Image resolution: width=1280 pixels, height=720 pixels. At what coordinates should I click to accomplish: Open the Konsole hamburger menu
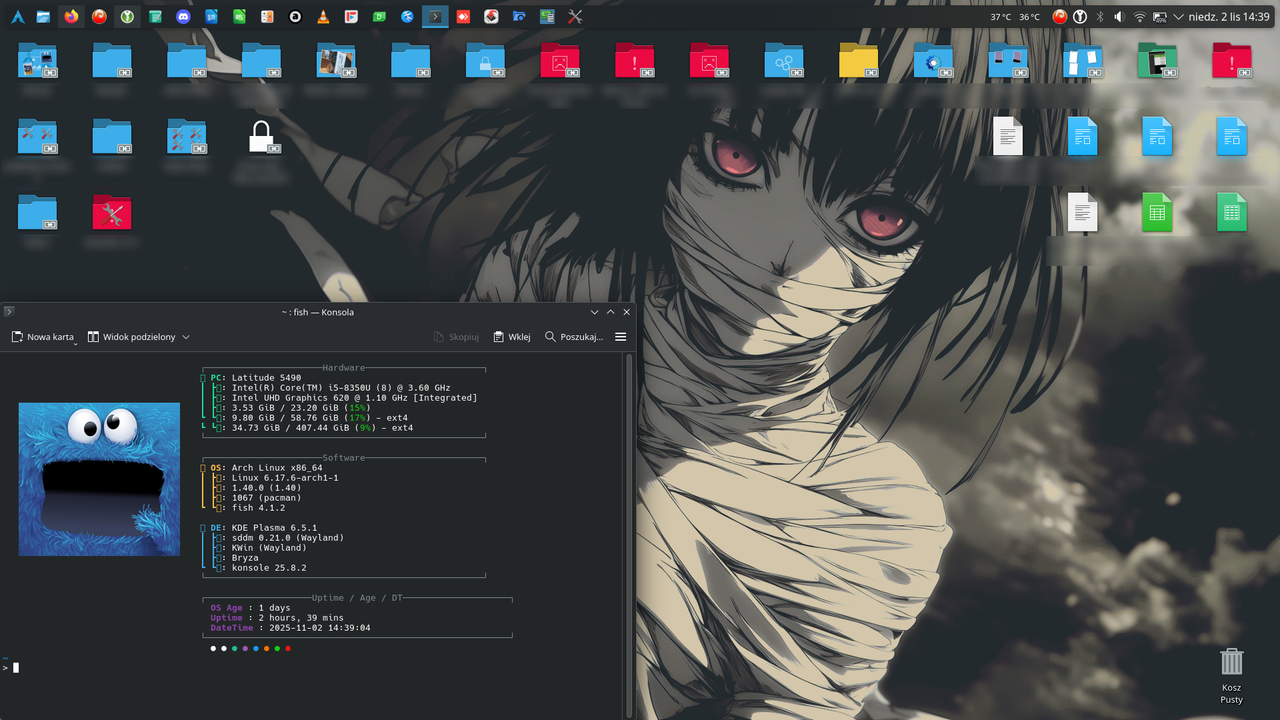pyautogui.click(x=620, y=337)
